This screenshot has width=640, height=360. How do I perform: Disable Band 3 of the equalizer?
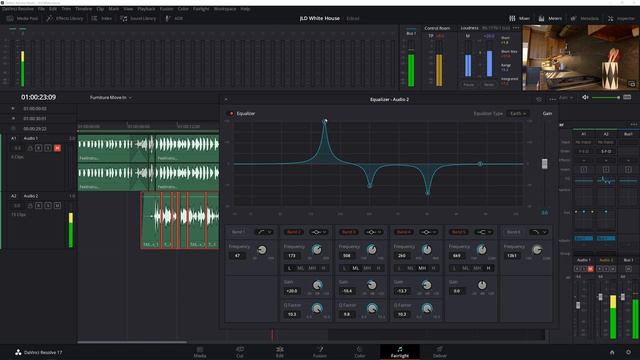click(349, 232)
